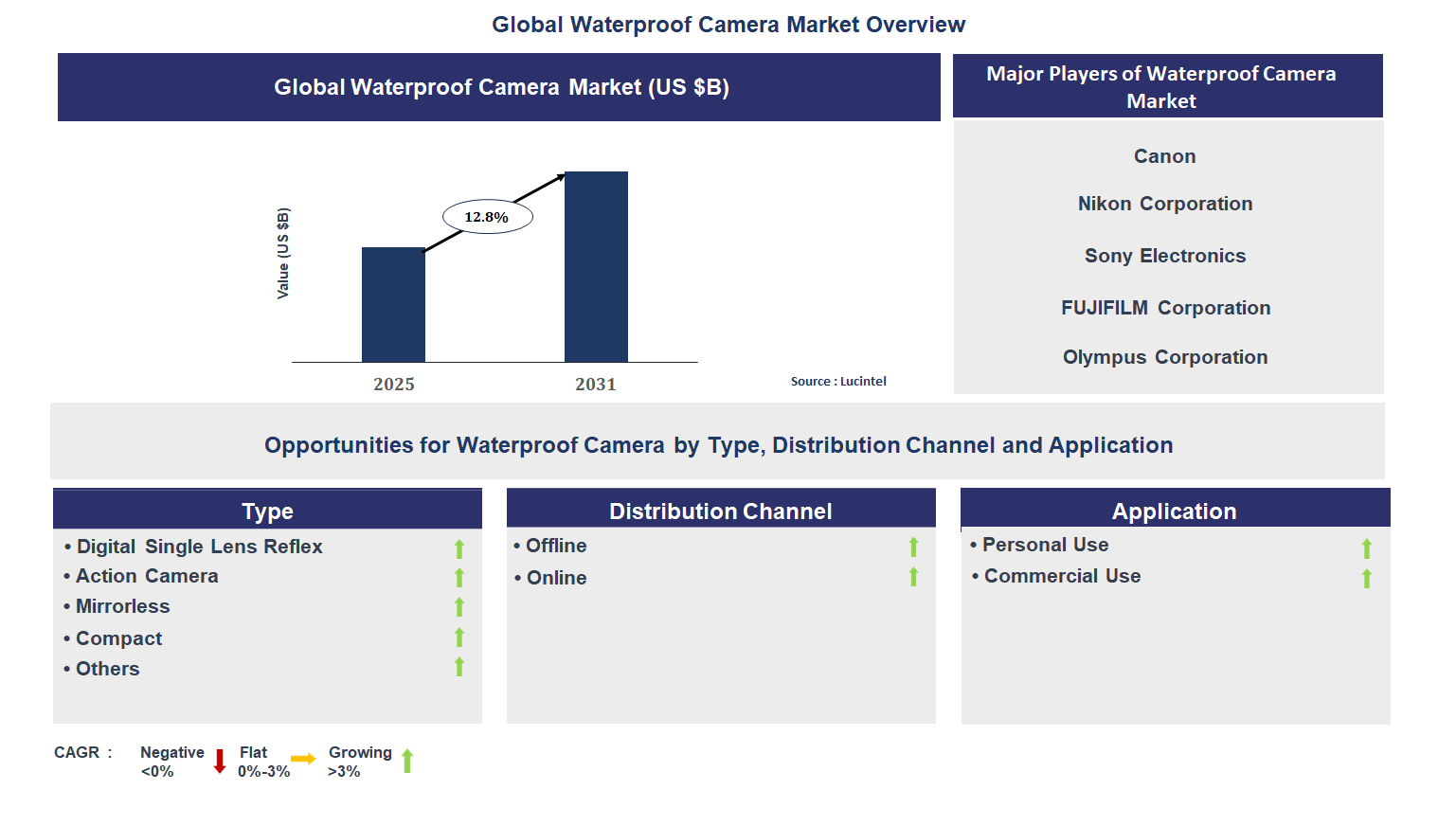Select the Distribution Channel header
Viewport: 1456px width, 826px height.
click(721, 511)
